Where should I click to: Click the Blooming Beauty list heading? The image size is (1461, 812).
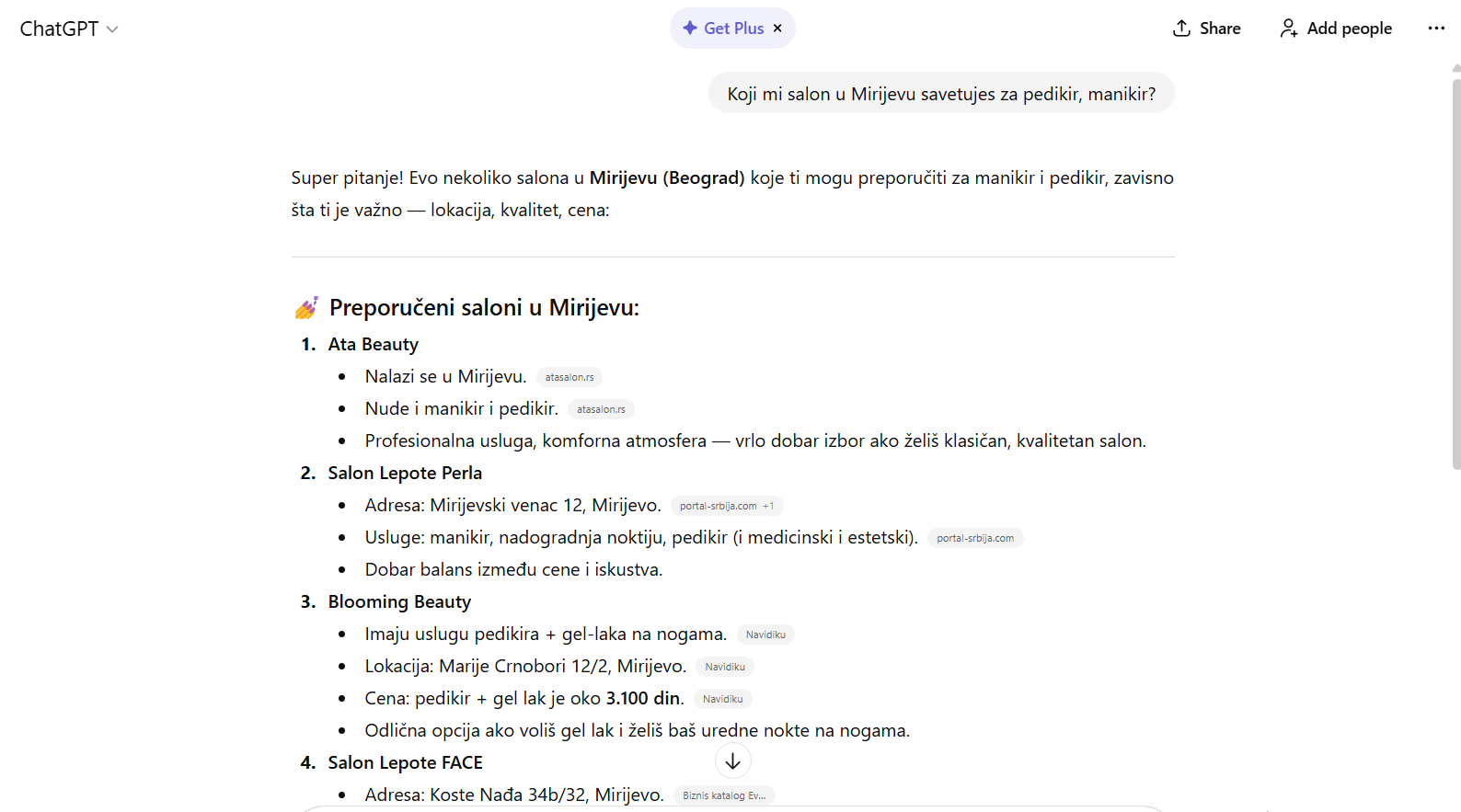coord(399,601)
